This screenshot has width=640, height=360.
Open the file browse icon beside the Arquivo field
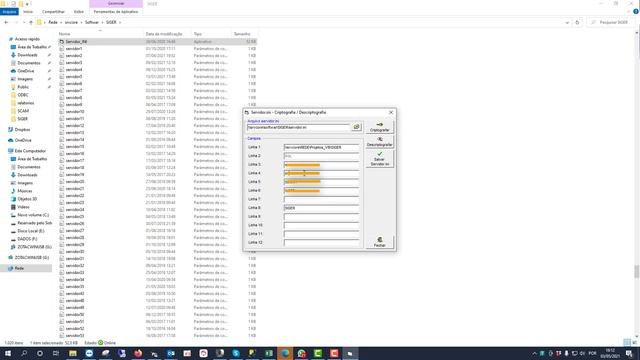click(356, 127)
